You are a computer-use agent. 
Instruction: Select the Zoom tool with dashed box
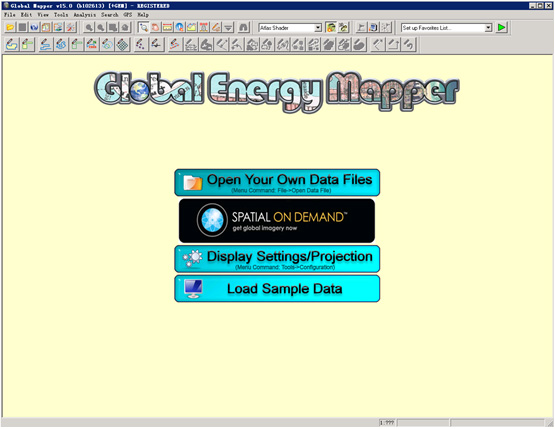[x=143, y=27]
